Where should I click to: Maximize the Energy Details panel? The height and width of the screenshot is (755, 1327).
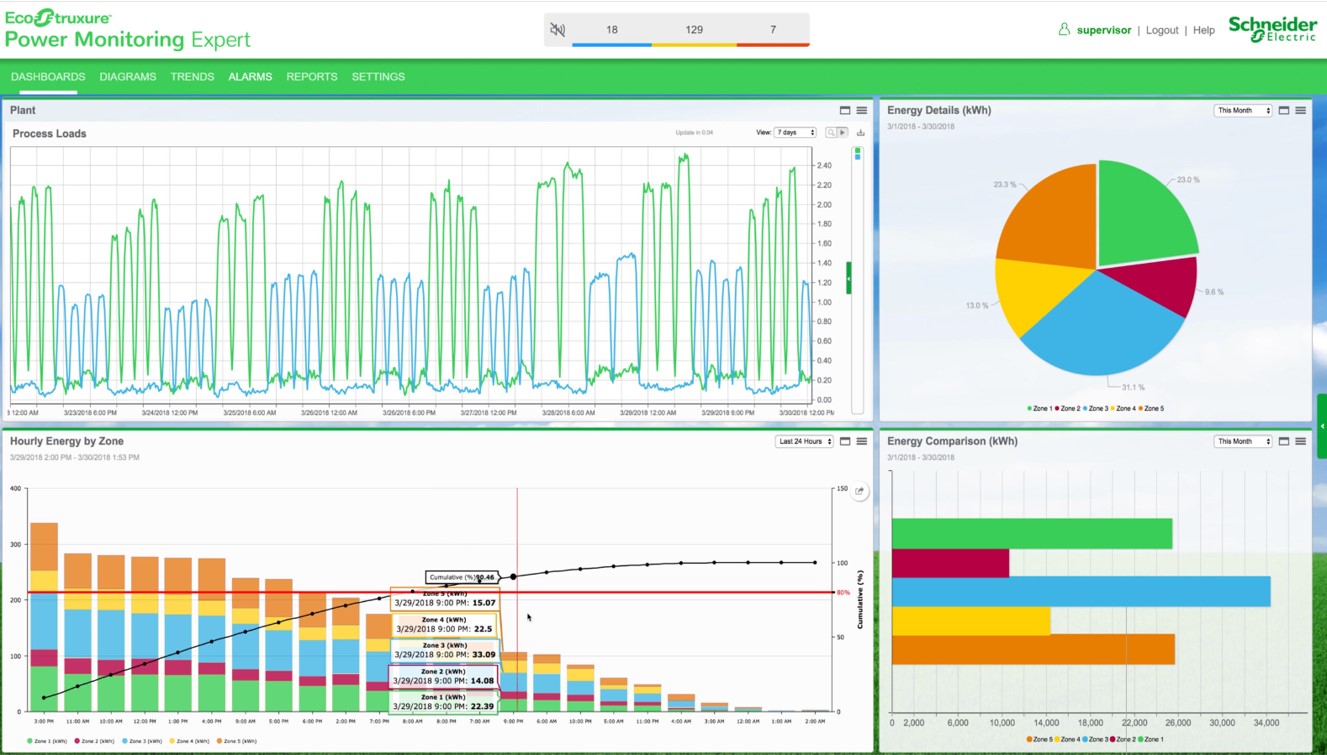tap(1284, 110)
